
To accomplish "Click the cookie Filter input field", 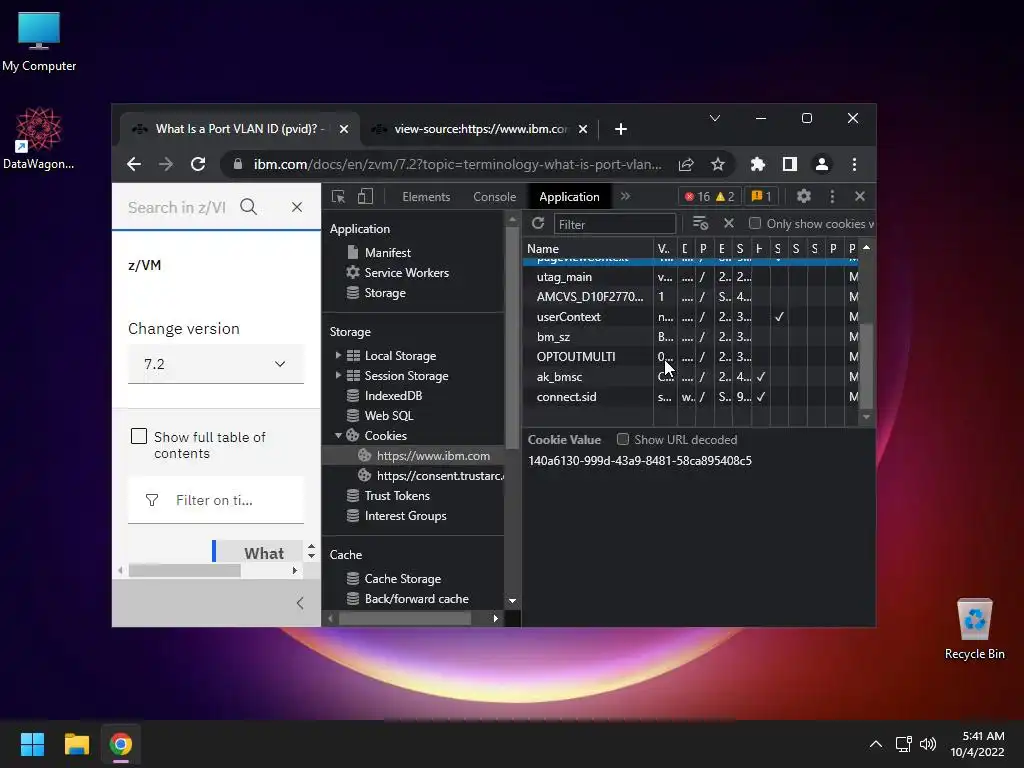I will (615, 224).
